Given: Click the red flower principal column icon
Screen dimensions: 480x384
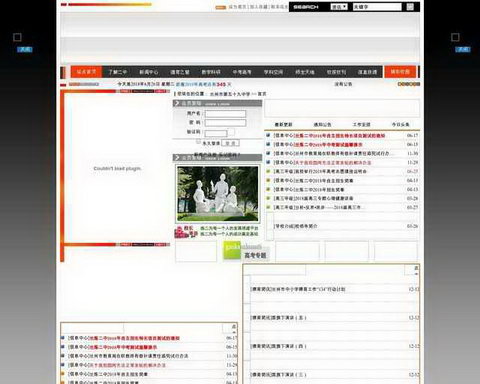Looking at the screenshot, I should tap(185, 232).
